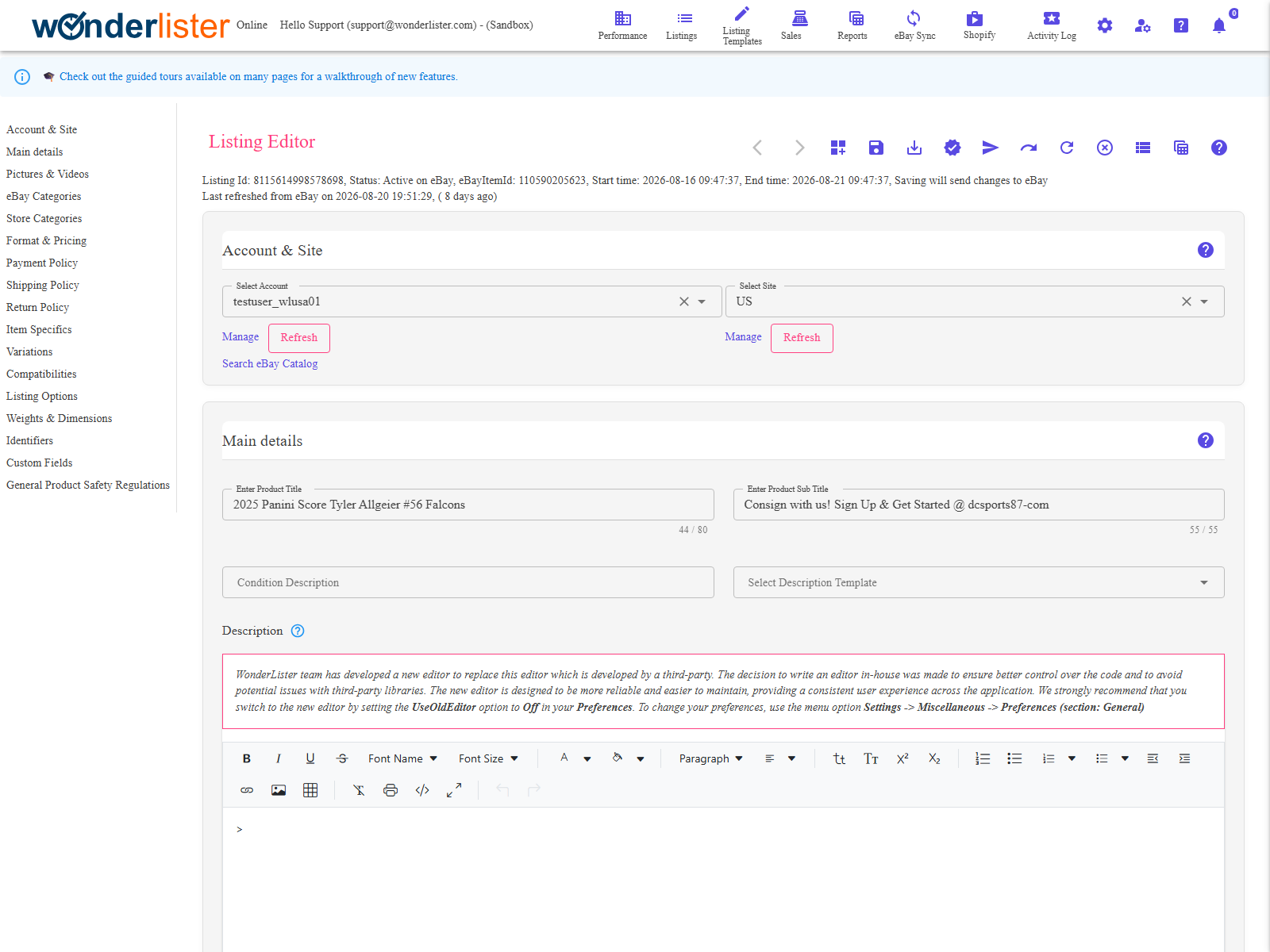This screenshot has height=952, width=1270.
Task: Toggle bold formatting
Action: (x=247, y=758)
